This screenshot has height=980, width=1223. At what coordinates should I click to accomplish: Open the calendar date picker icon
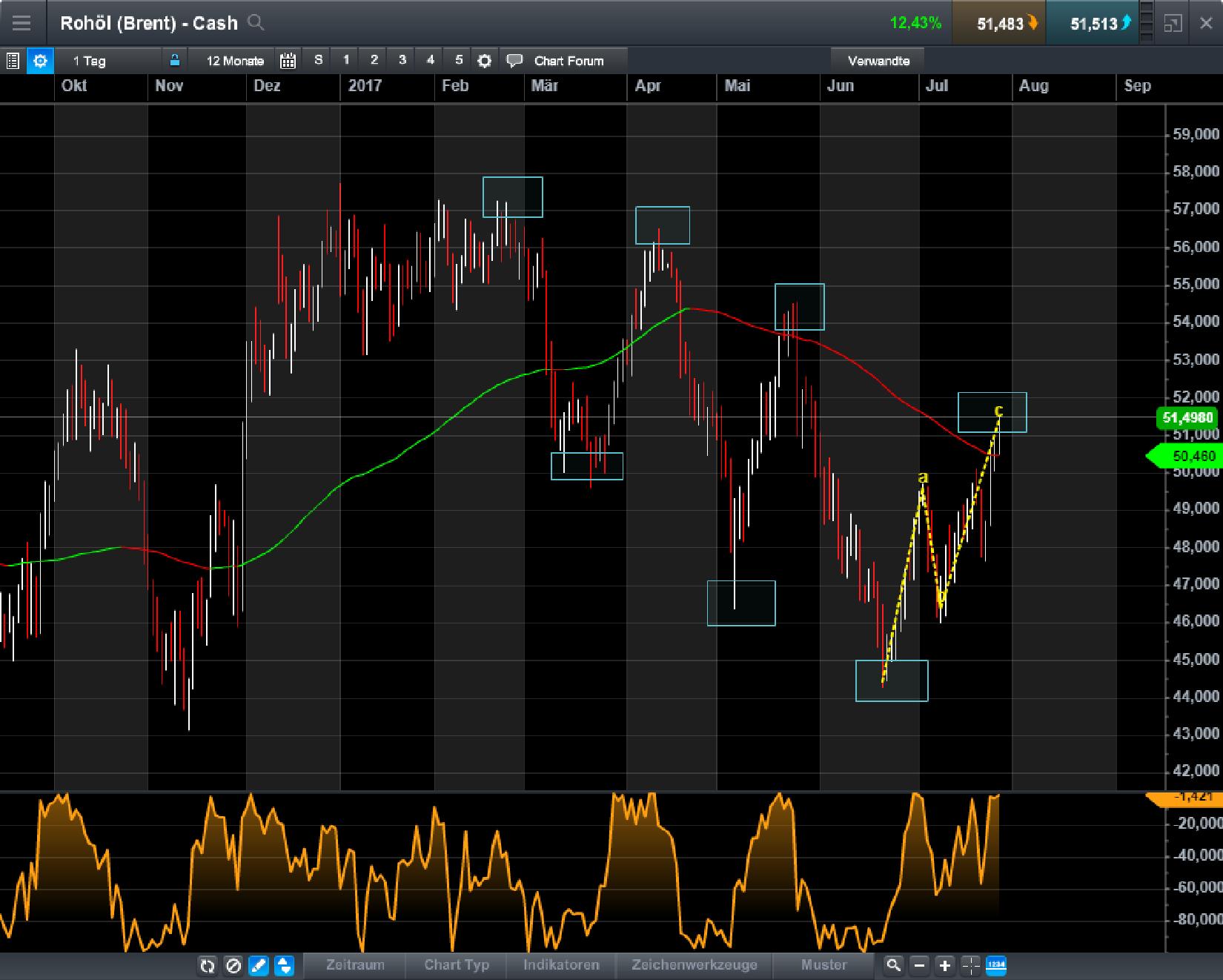[x=288, y=61]
